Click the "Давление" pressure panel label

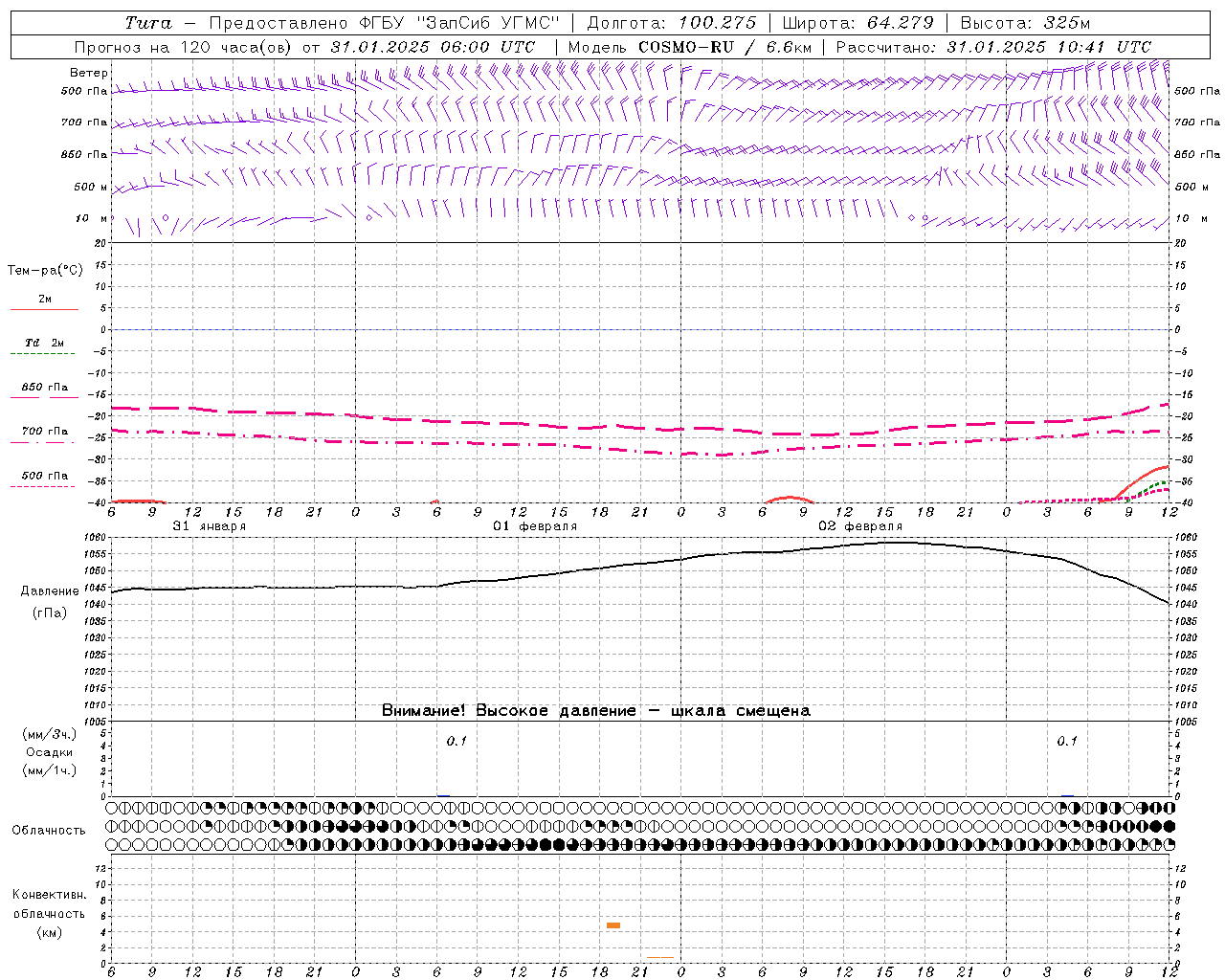(50, 591)
